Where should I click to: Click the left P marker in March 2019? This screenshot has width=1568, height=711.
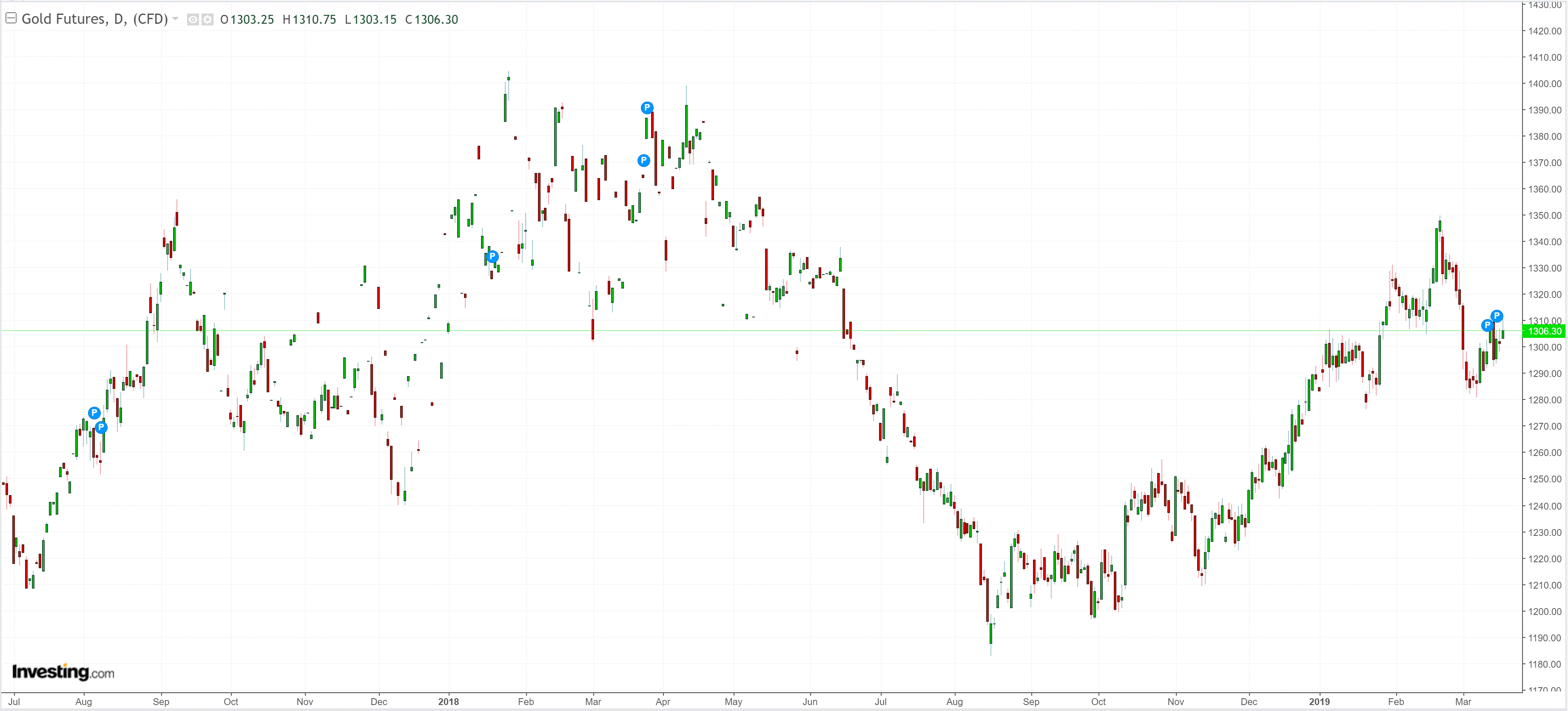pyautogui.click(x=1487, y=326)
